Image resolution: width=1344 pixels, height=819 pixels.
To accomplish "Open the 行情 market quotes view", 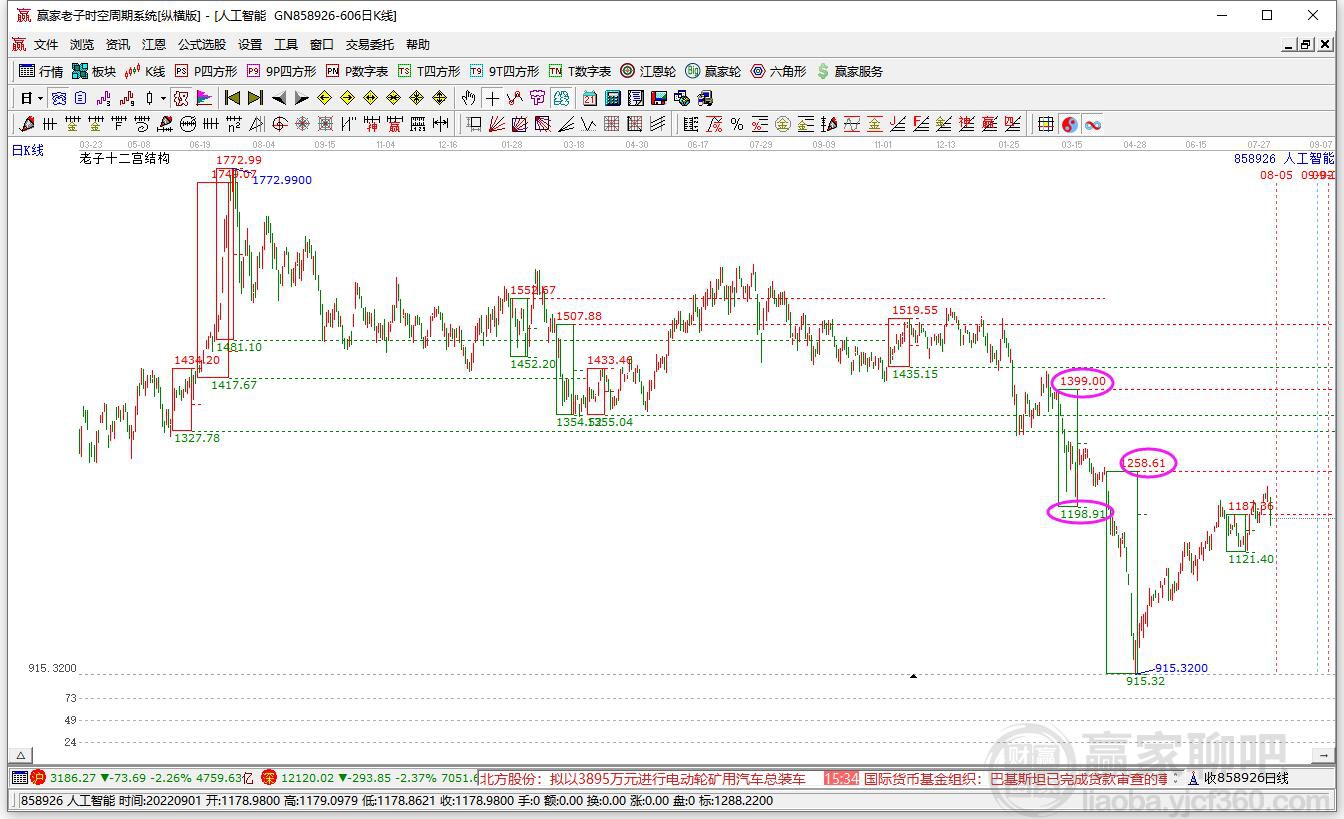I will point(41,71).
